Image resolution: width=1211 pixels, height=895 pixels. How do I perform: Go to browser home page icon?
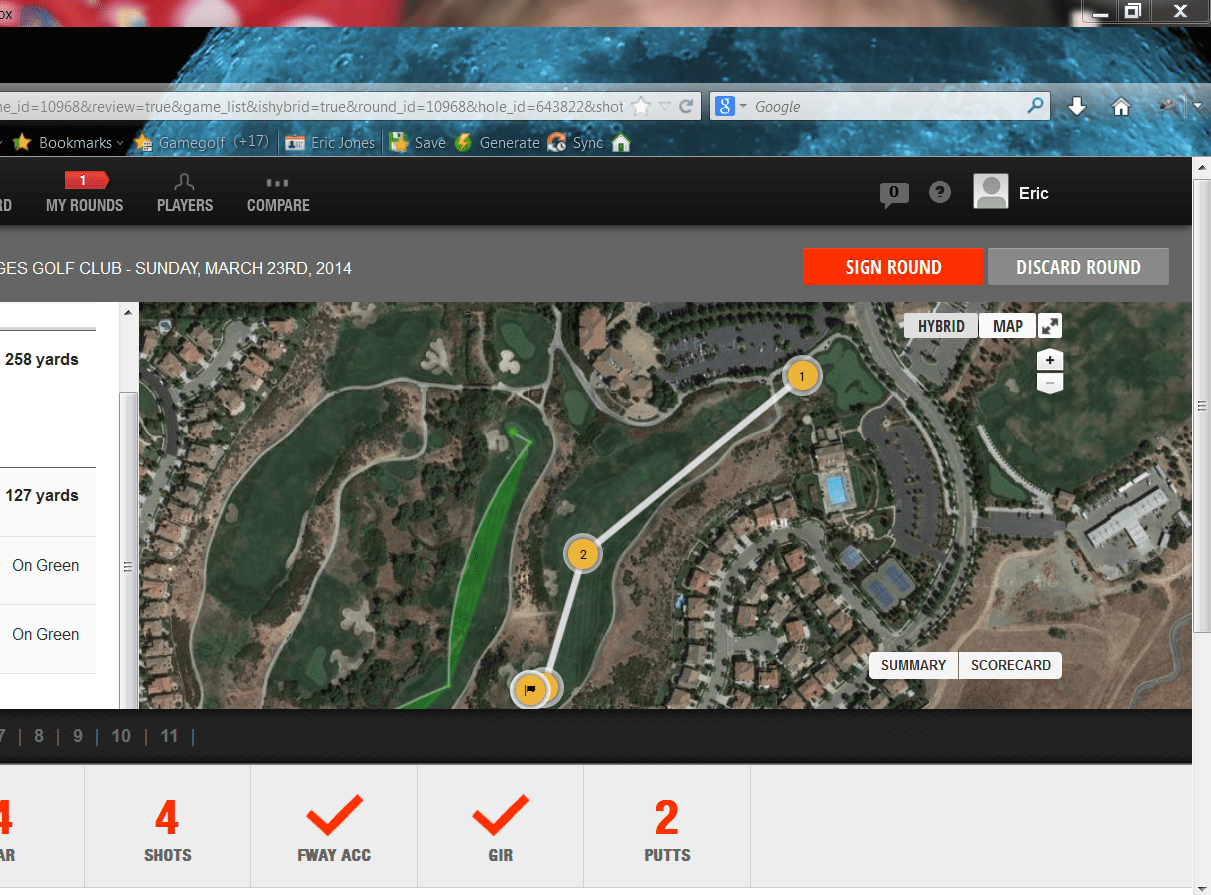[1121, 107]
